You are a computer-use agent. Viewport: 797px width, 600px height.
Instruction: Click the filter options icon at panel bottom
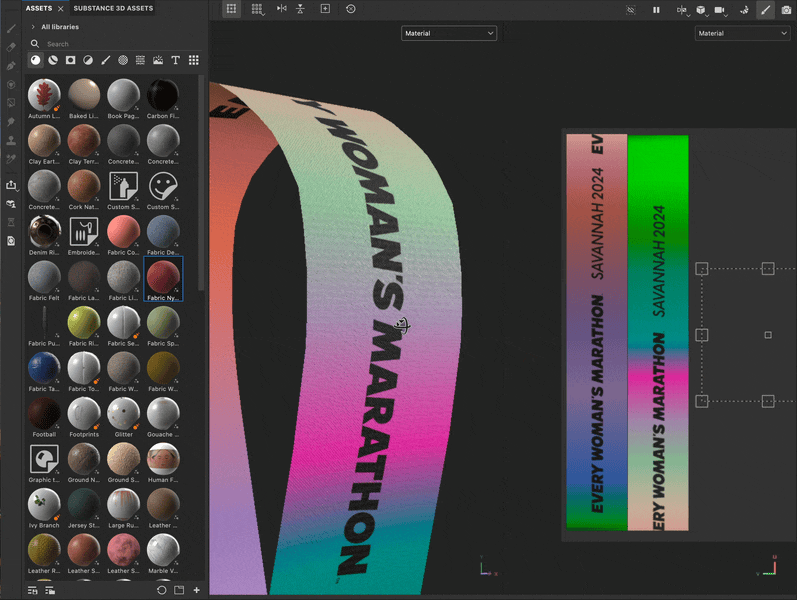(x=33, y=590)
